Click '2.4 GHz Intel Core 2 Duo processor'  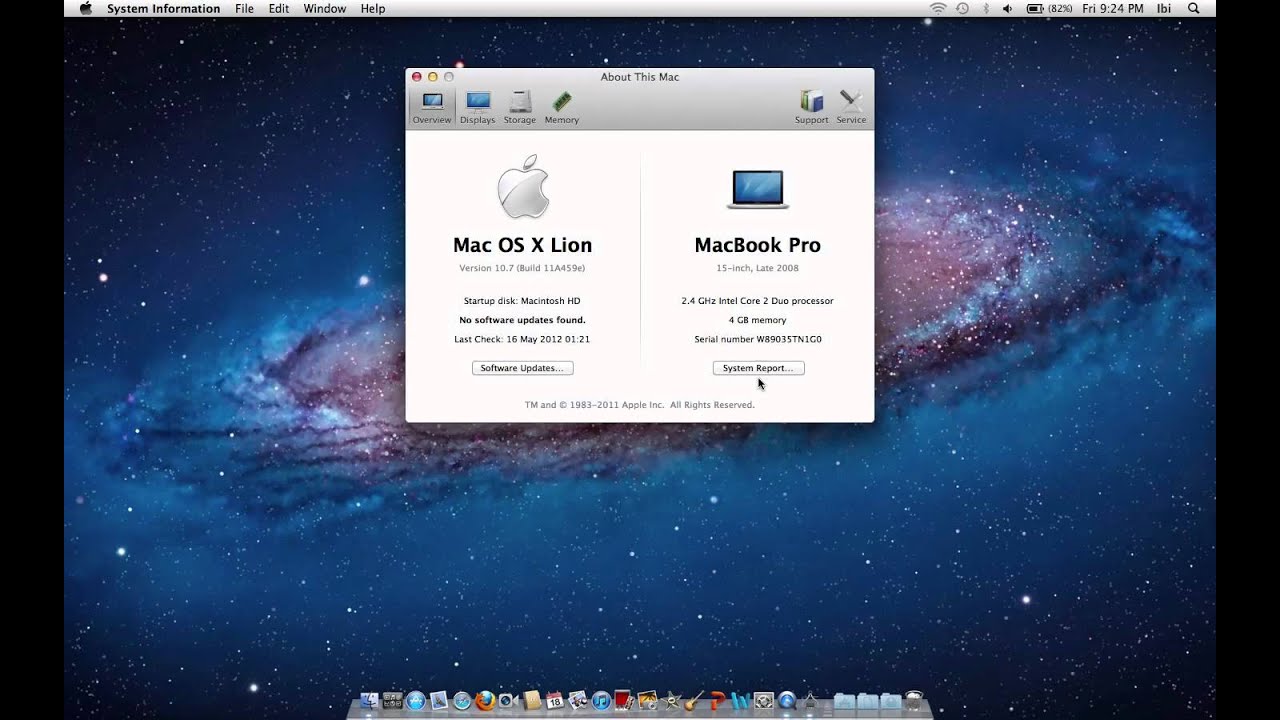[x=757, y=301]
